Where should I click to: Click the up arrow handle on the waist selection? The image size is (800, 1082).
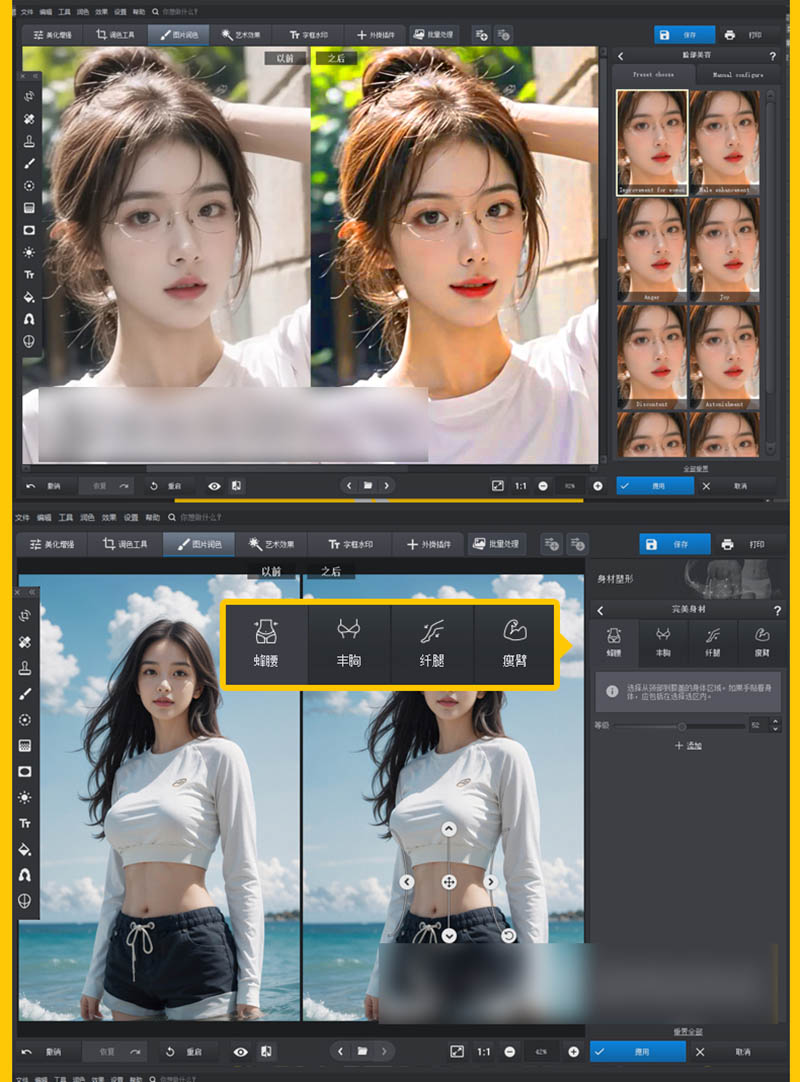(x=449, y=829)
